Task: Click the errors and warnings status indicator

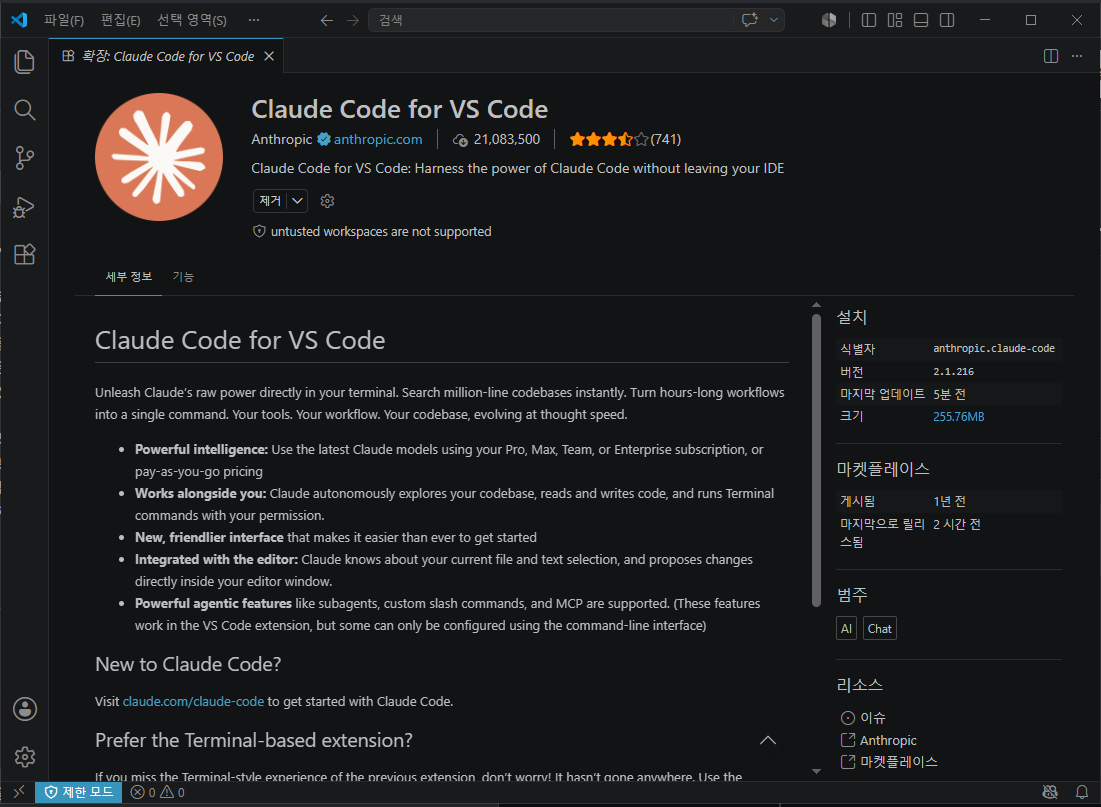Action: [158, 792]
